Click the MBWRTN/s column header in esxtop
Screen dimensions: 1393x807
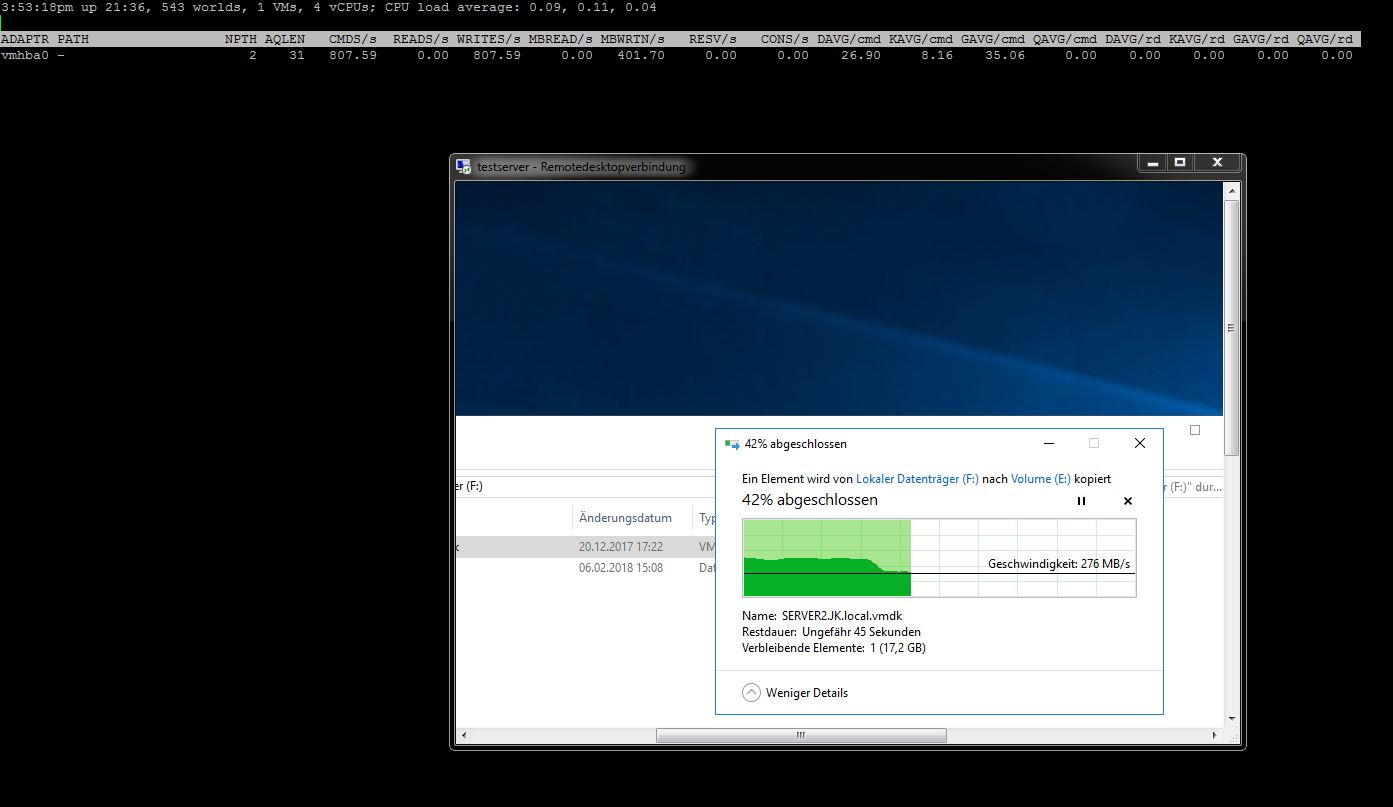point(632,39)
